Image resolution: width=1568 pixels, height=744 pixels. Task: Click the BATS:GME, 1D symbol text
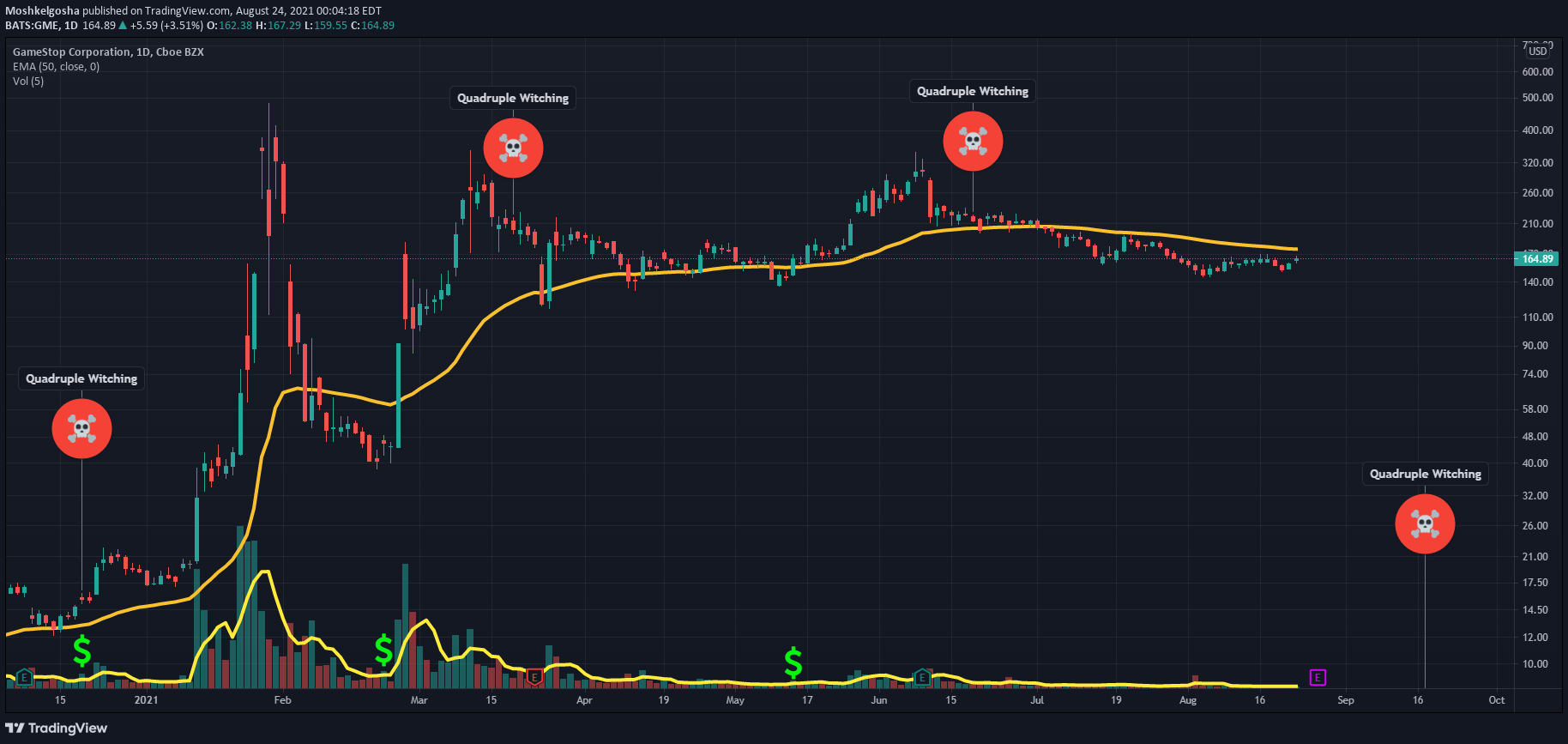point(41,26)
